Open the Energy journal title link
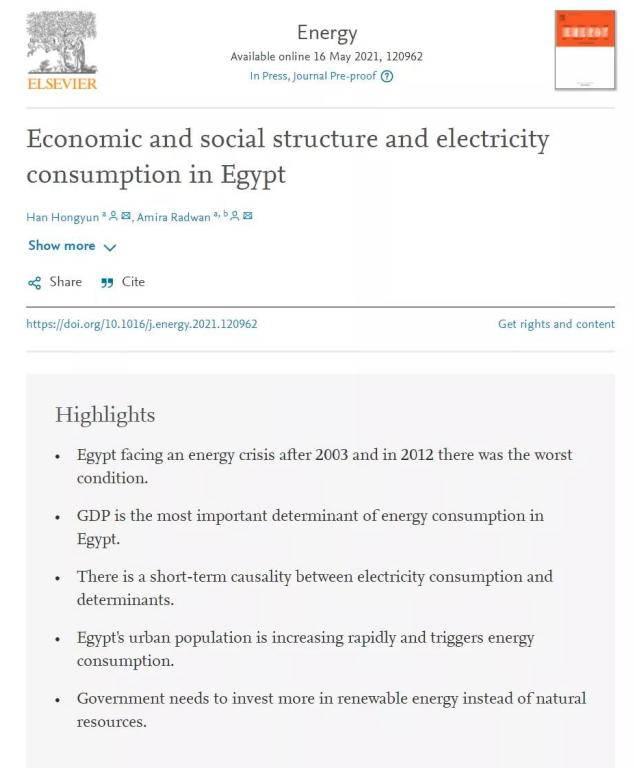Screen dimensions: 634x768 326,33
